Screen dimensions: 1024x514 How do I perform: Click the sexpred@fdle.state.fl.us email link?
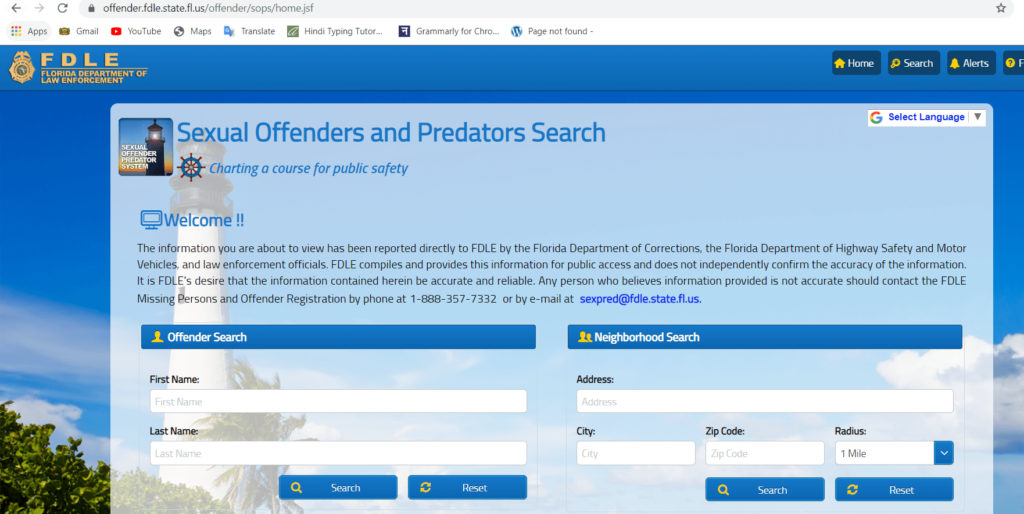click(x=640, y=298)
